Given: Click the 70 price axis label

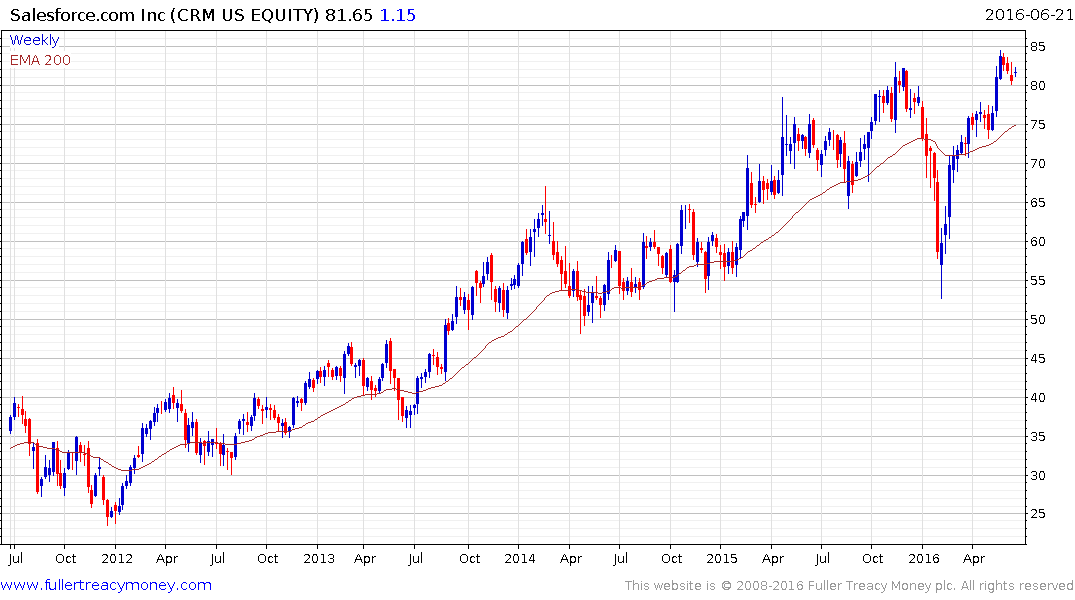Looking at the screenshot, I should tap(1037, 164).
